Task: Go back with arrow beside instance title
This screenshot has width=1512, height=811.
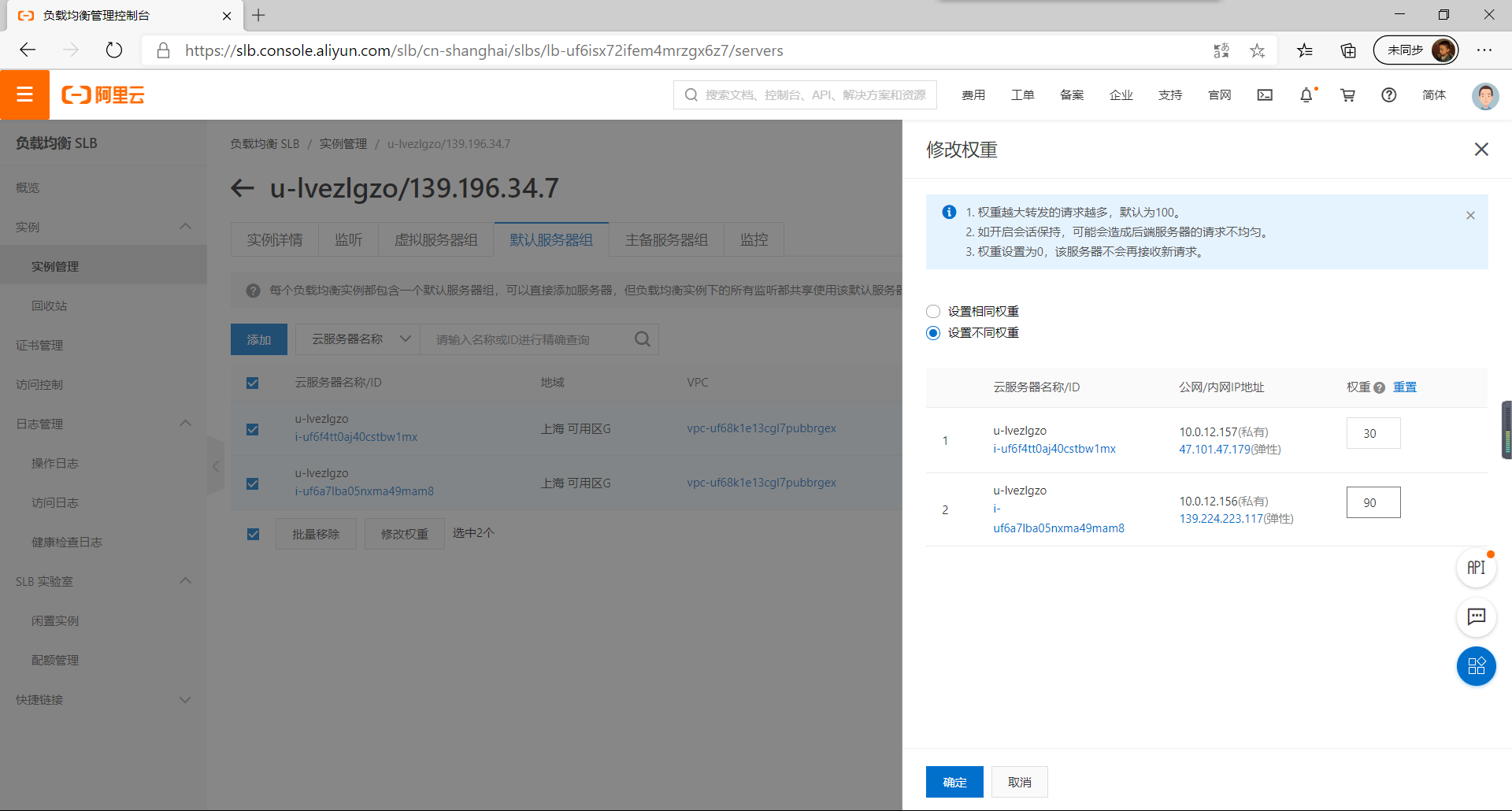Action: (x=243, y=188)
